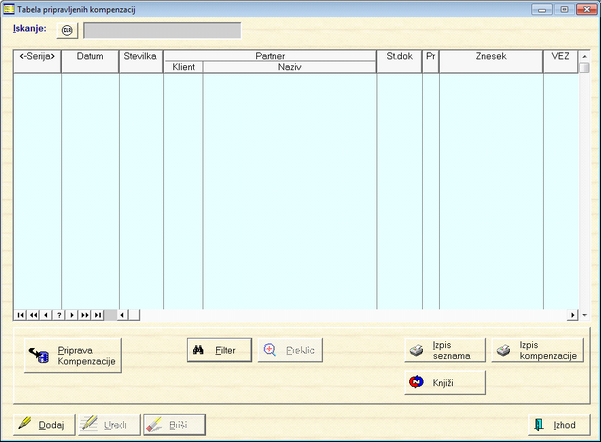601x442 pixels.
Task: Sort by the Datum column header
Action: (x=90, y=57)
